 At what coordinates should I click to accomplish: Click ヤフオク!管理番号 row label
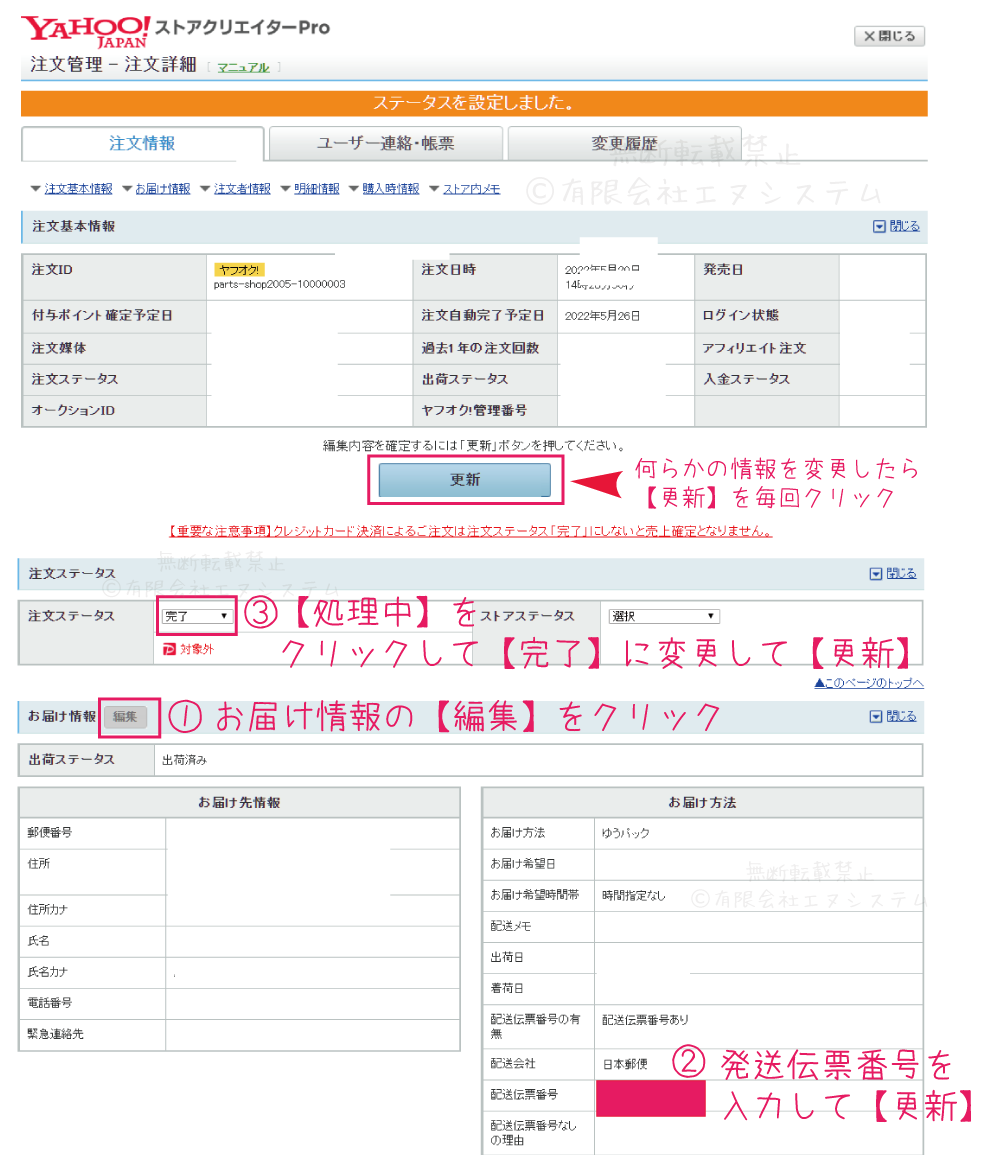(x=474, y=410)
